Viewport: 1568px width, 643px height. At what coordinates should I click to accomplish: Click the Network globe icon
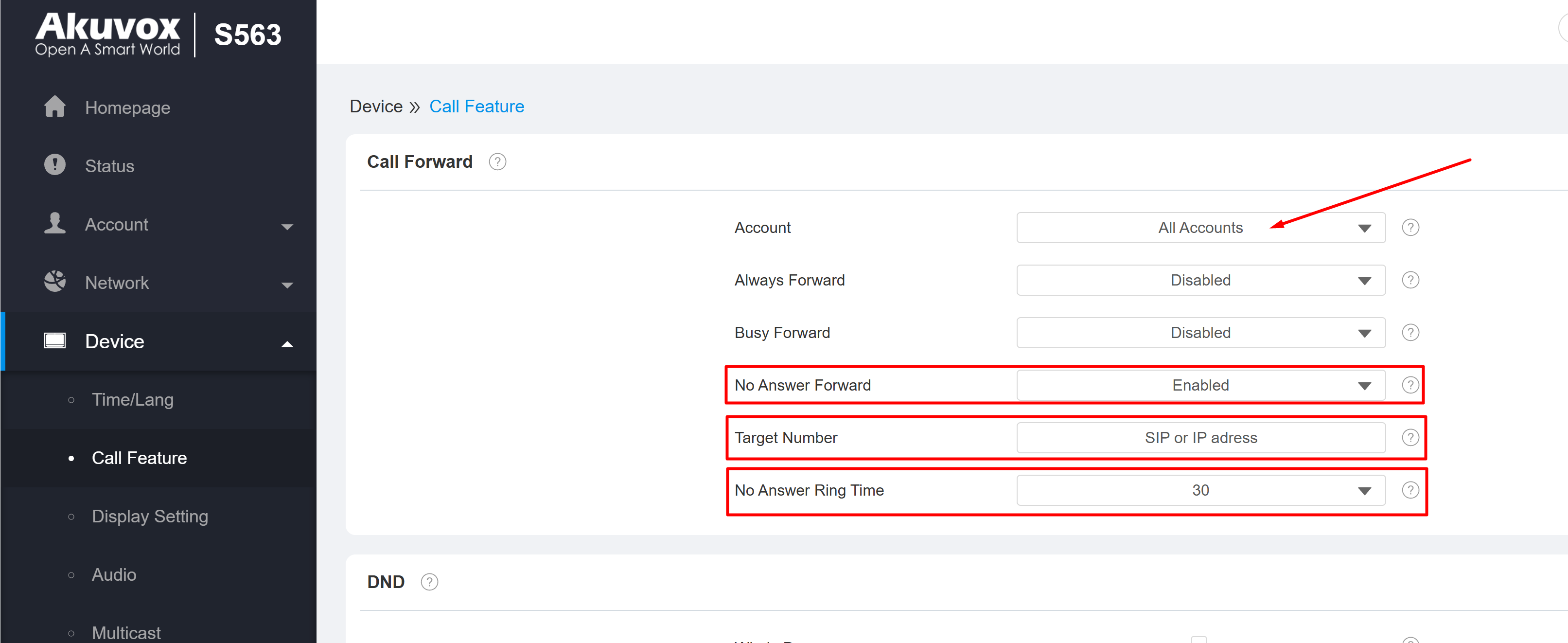pos(55,282)
